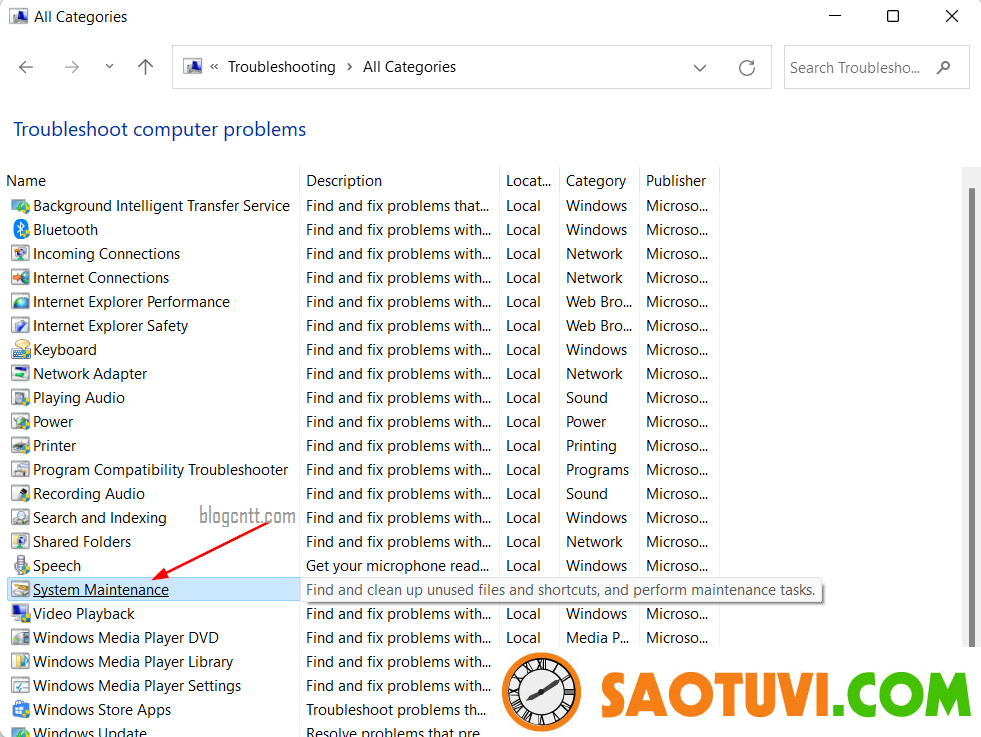Click 'Troubleshoot problems th...' description
Viewport: 981px width, 737px height.
coord(396,709)
